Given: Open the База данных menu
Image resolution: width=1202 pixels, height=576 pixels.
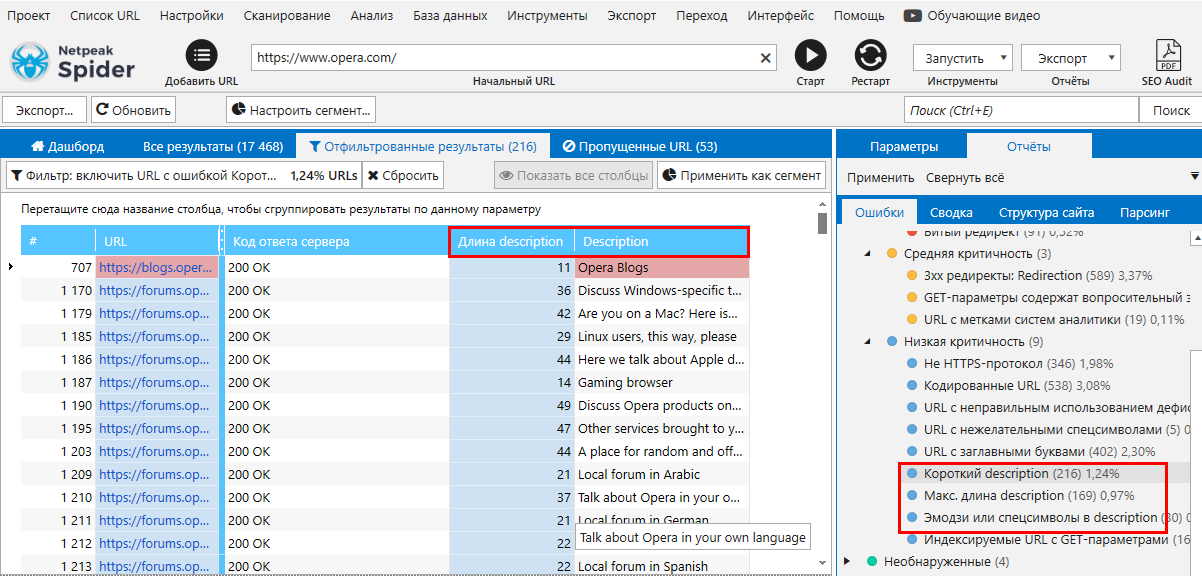Looking at the screenshot, I should pos(450,16).
